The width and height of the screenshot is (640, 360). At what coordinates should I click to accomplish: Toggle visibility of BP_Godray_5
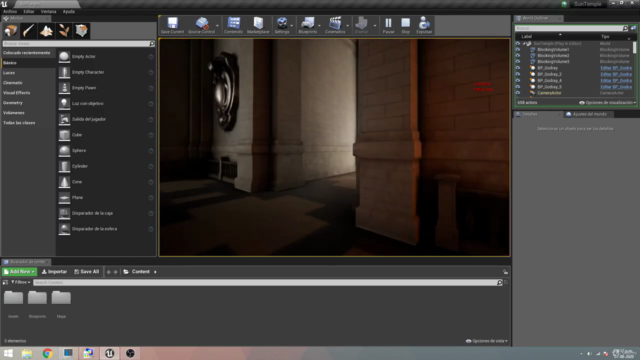click(x=518, y=87)
